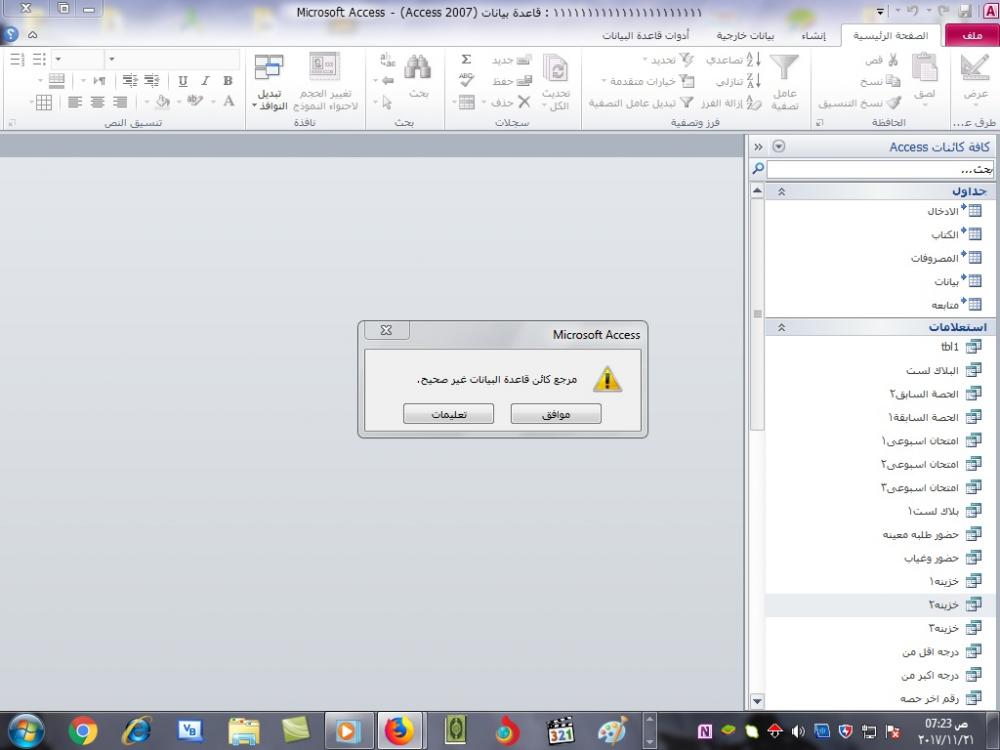
Task: Click the Access help question mark icon
Action: pos(10,34)
